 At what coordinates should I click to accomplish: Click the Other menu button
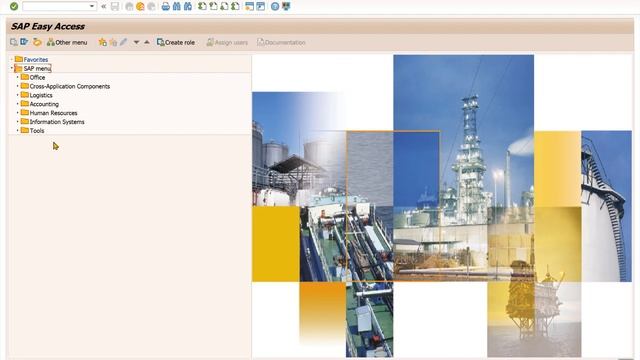(x=67, y=42)
